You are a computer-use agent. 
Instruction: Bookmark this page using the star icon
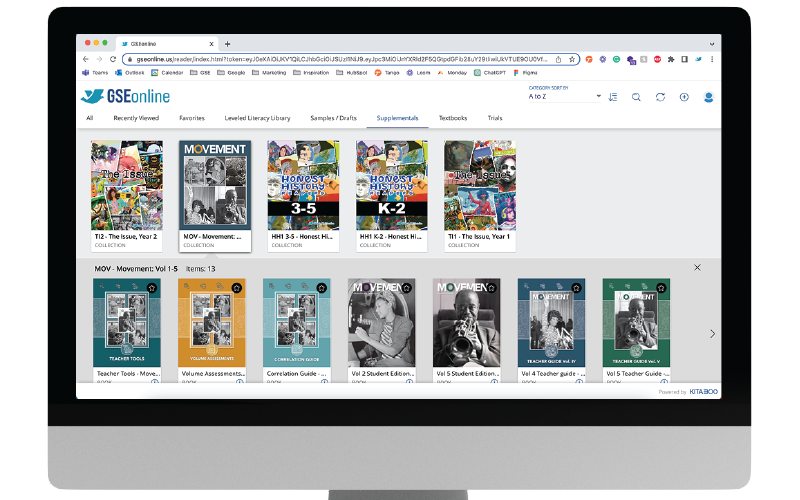572,59
